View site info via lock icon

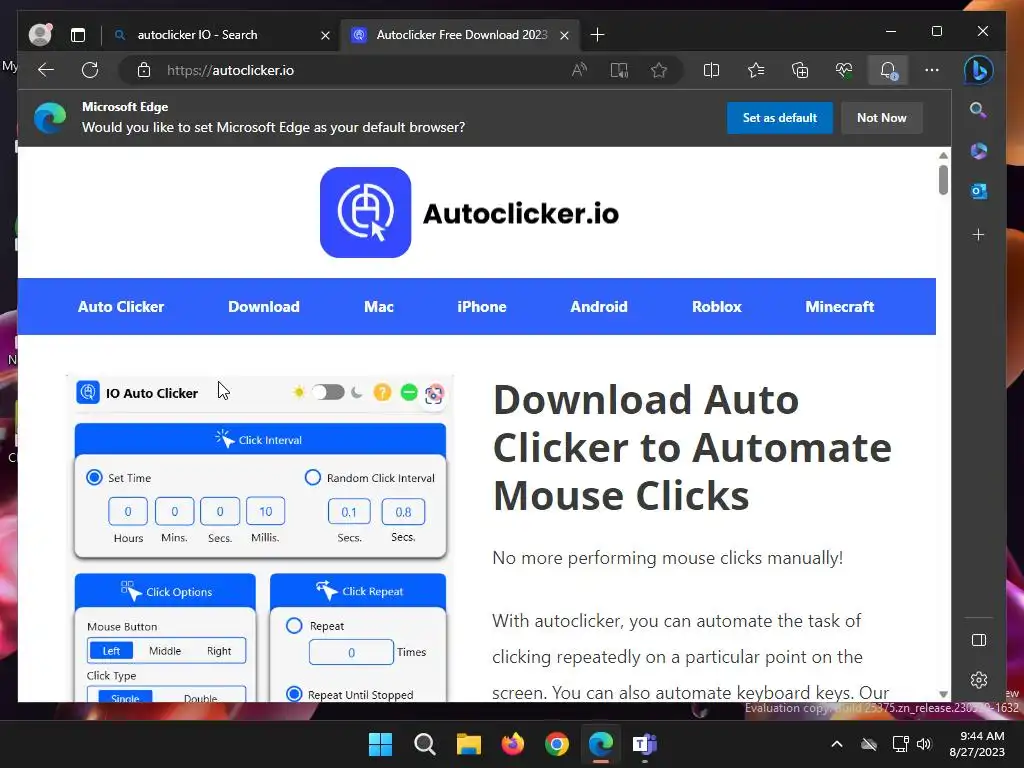point(144,70)
